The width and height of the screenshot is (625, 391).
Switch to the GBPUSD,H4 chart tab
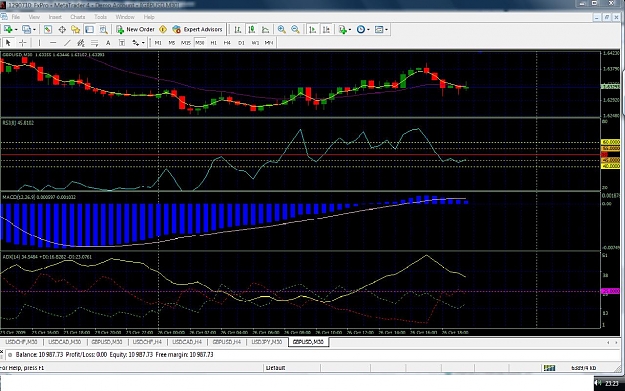[x=227, y=342]
